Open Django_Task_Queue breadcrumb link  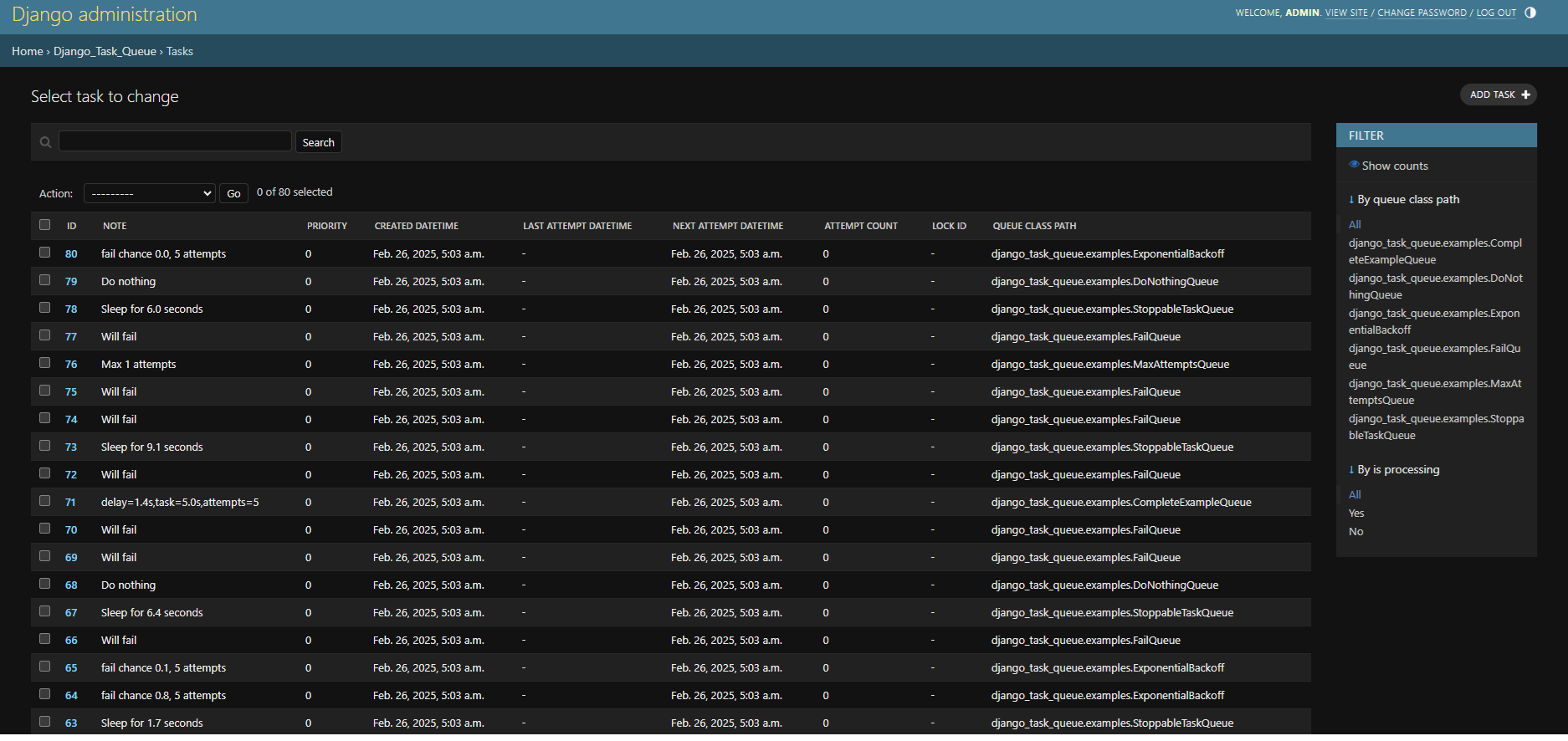point(105,51)
